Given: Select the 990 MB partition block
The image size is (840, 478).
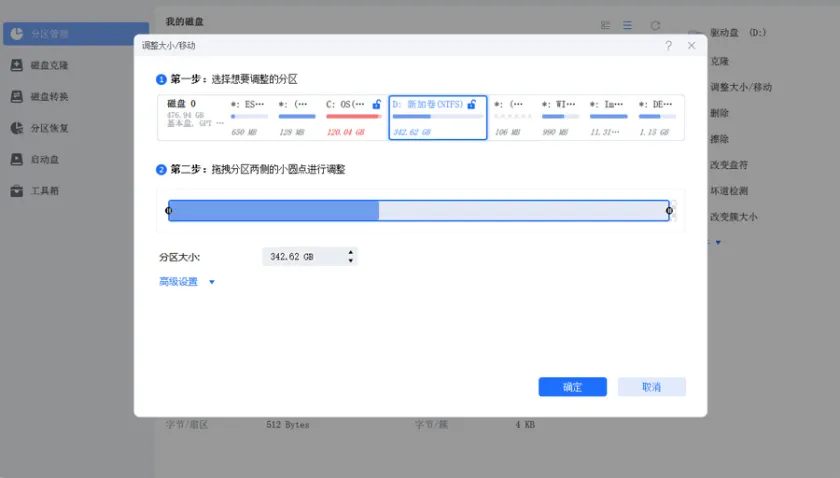Looking at the screenshot, I should 559,118.
